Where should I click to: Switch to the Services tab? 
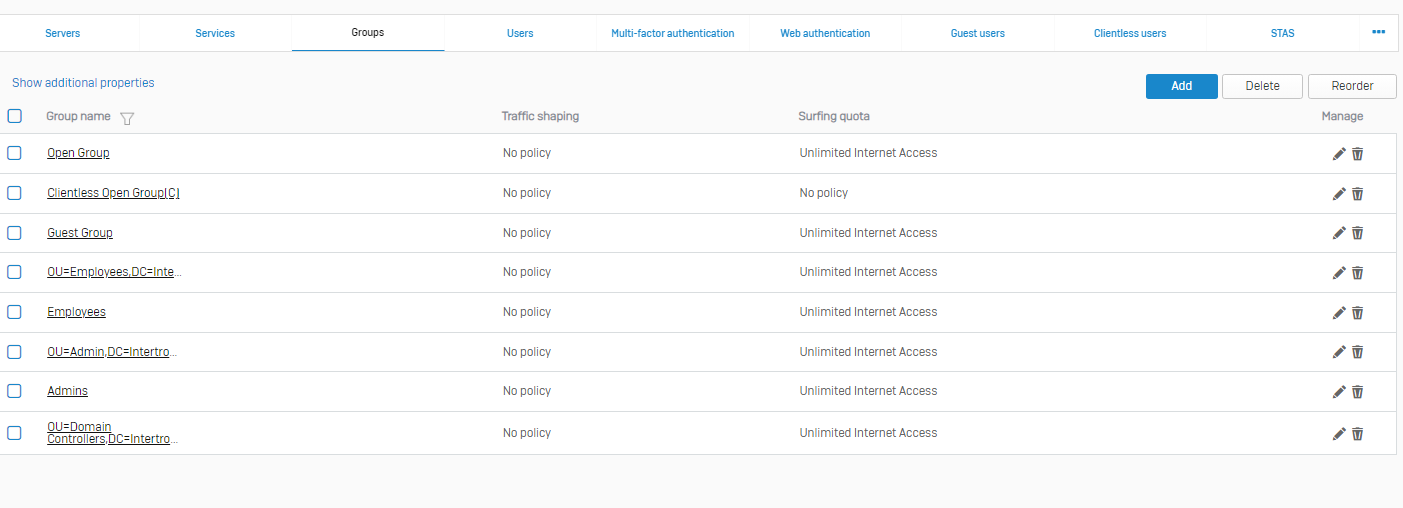coord(215,33)
